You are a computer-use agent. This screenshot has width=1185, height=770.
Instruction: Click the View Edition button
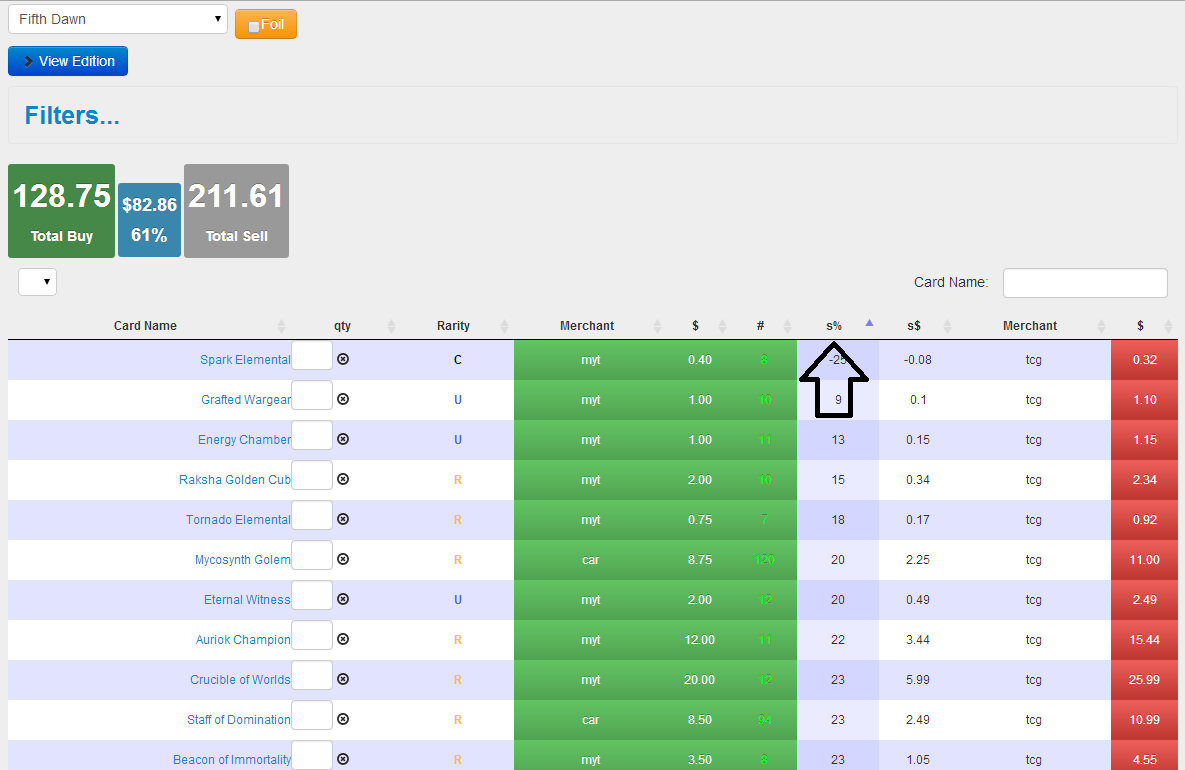[x=68, y=61]
